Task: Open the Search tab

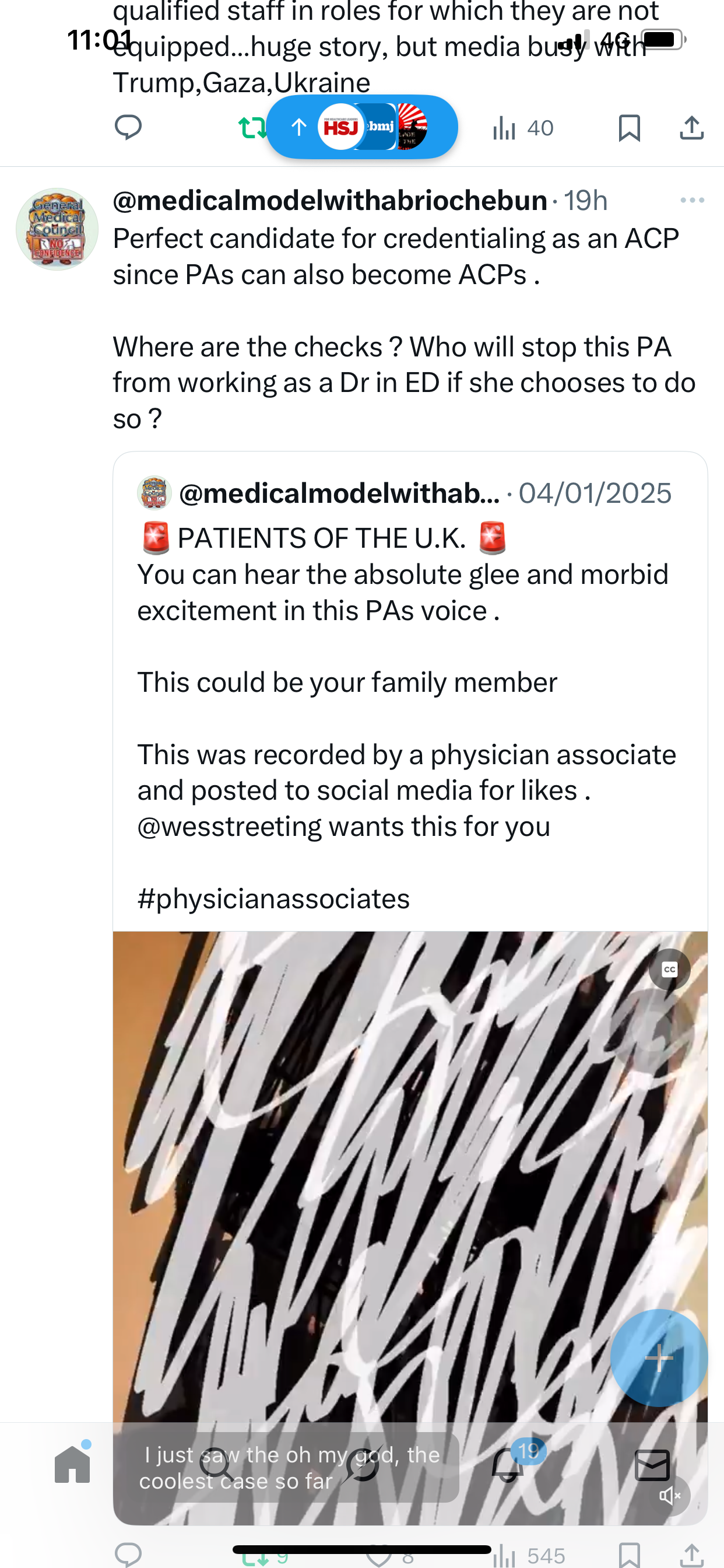Action: click(217, 1465)
